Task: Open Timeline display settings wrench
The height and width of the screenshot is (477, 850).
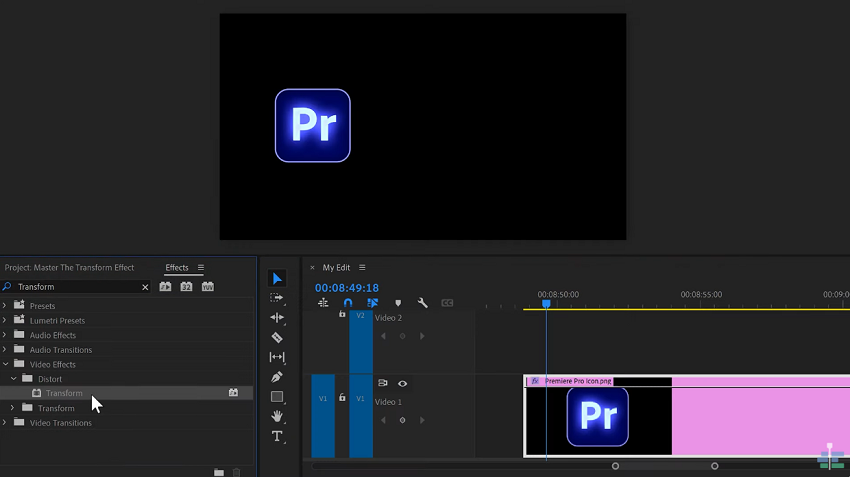Action: [422, 303]
